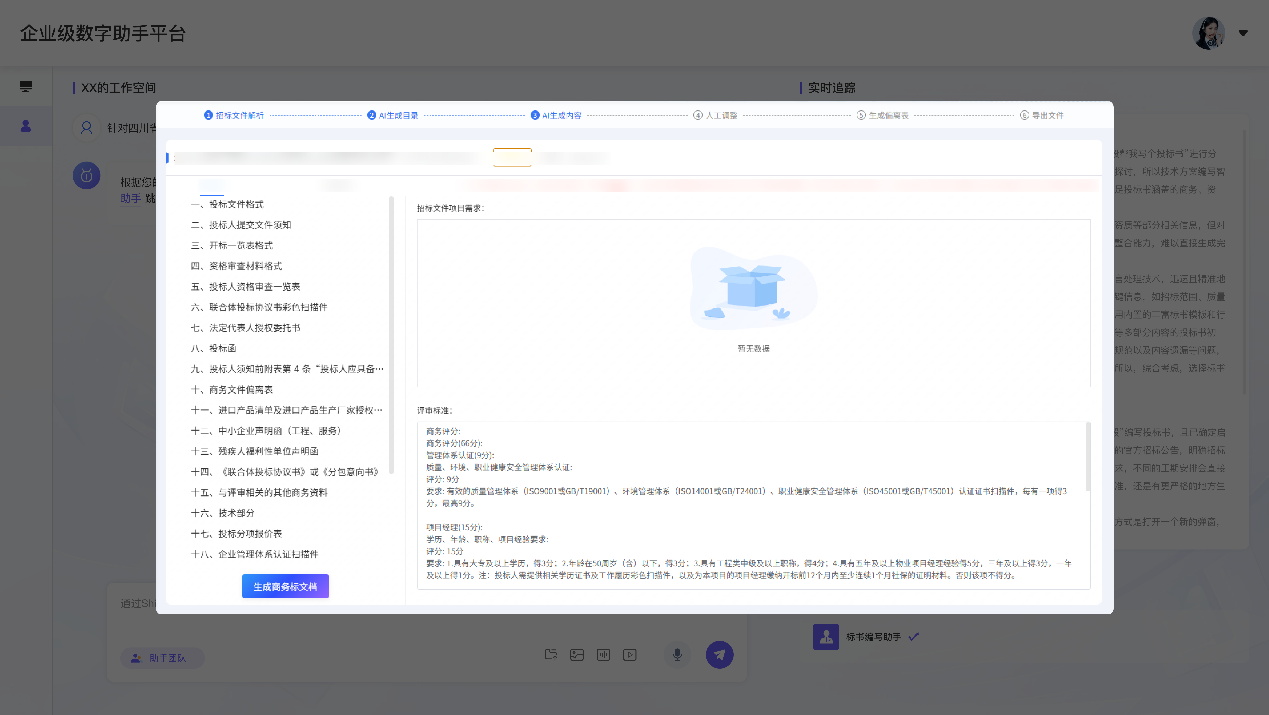Select the person icon in left sidebar

click(x=26, y=126)
